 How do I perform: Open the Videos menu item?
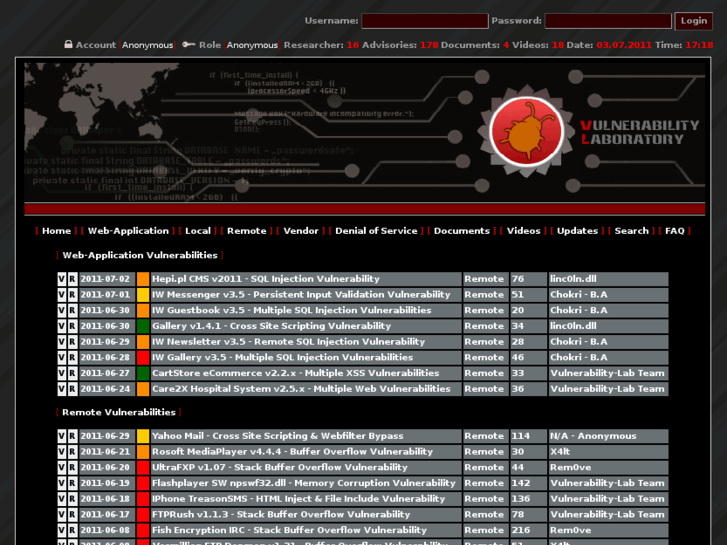(x=523, y=231)
